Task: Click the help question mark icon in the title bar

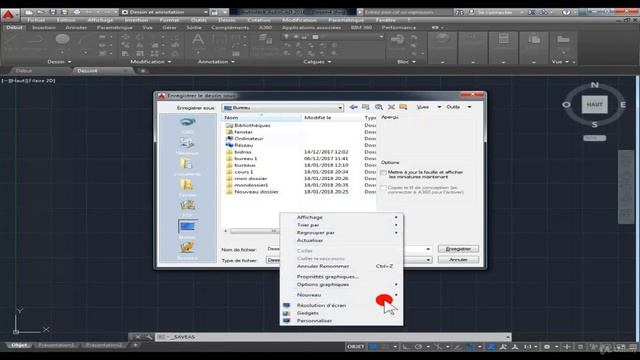Action: pyautogui.click(x=566, y=12)
